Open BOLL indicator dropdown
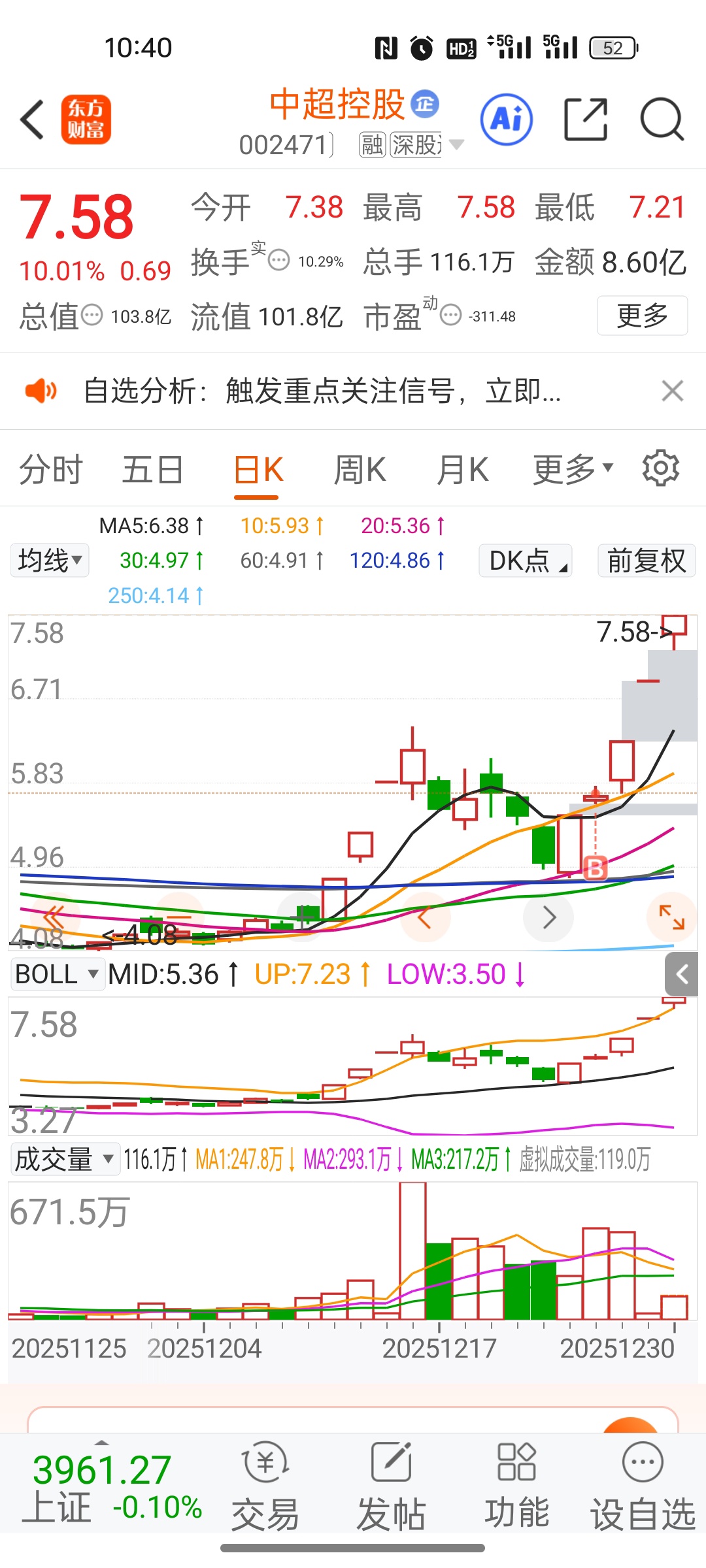Image resolution: width=706 pixels, height=1568 pixels. coord(58,974)
